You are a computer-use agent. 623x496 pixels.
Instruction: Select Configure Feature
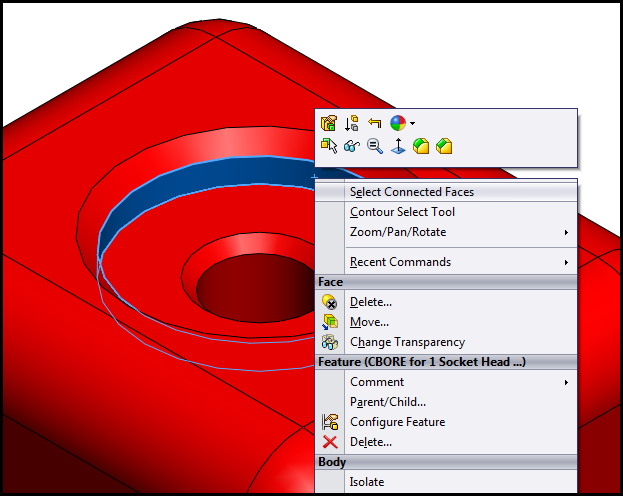tap(446, 422)
